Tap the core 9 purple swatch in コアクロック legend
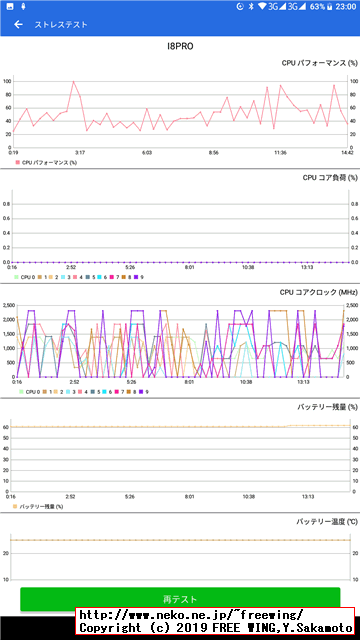This screenshot has height=640, width=360. pyautogui.click(x=141, y=391)
